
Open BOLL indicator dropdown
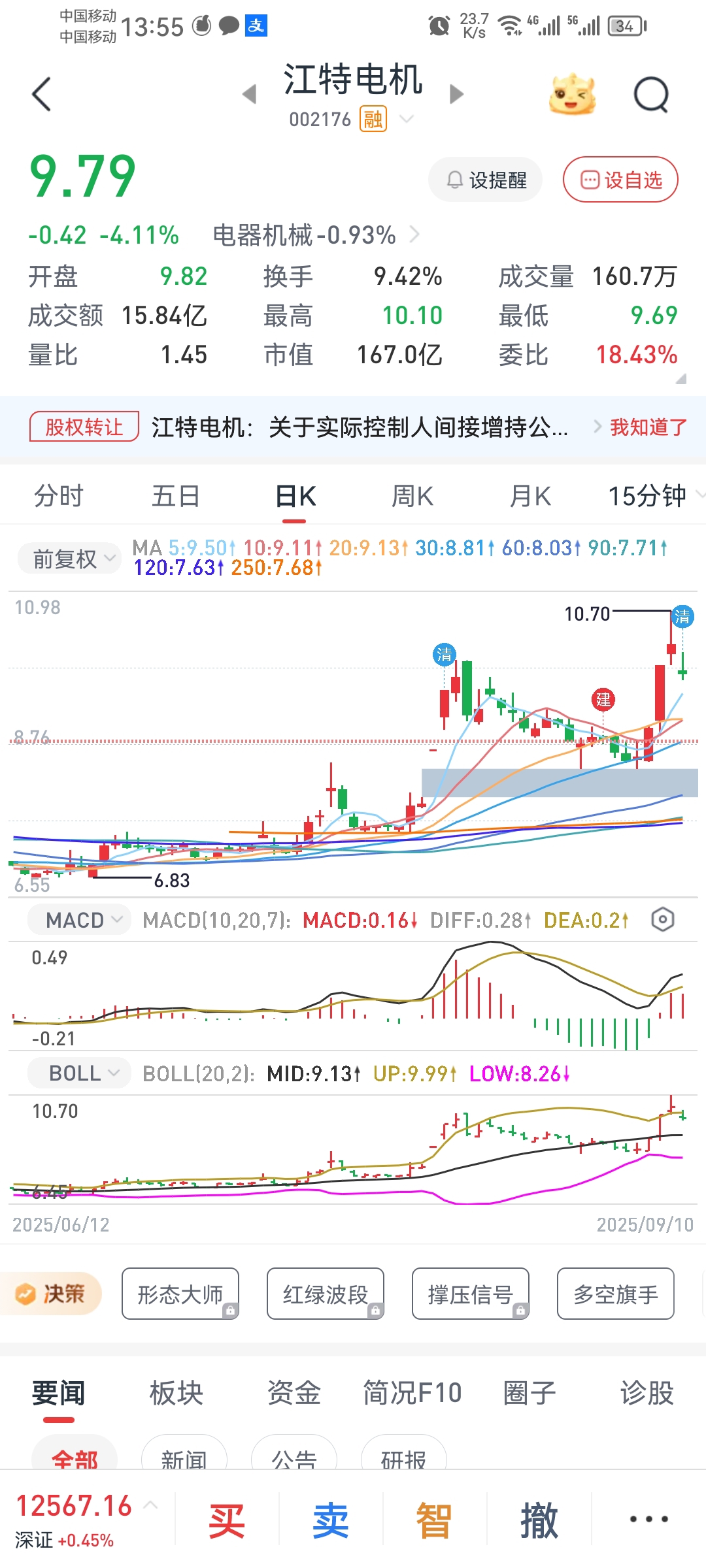(x=79, y=1073)
